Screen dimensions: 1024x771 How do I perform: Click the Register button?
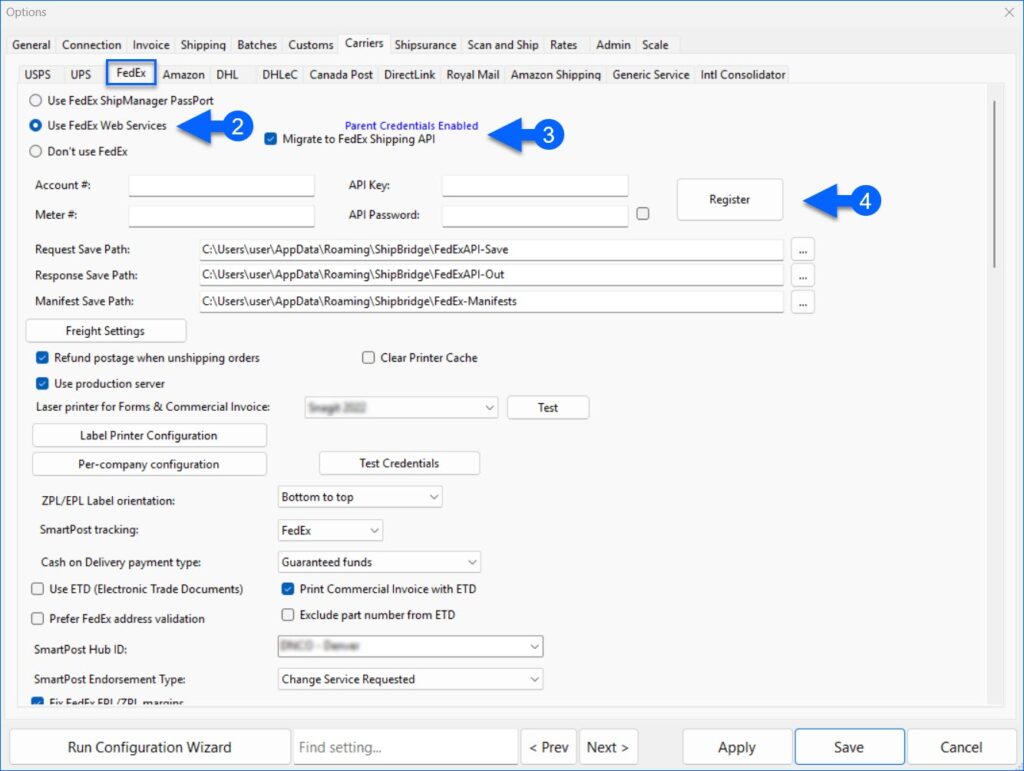click(729, 199)
